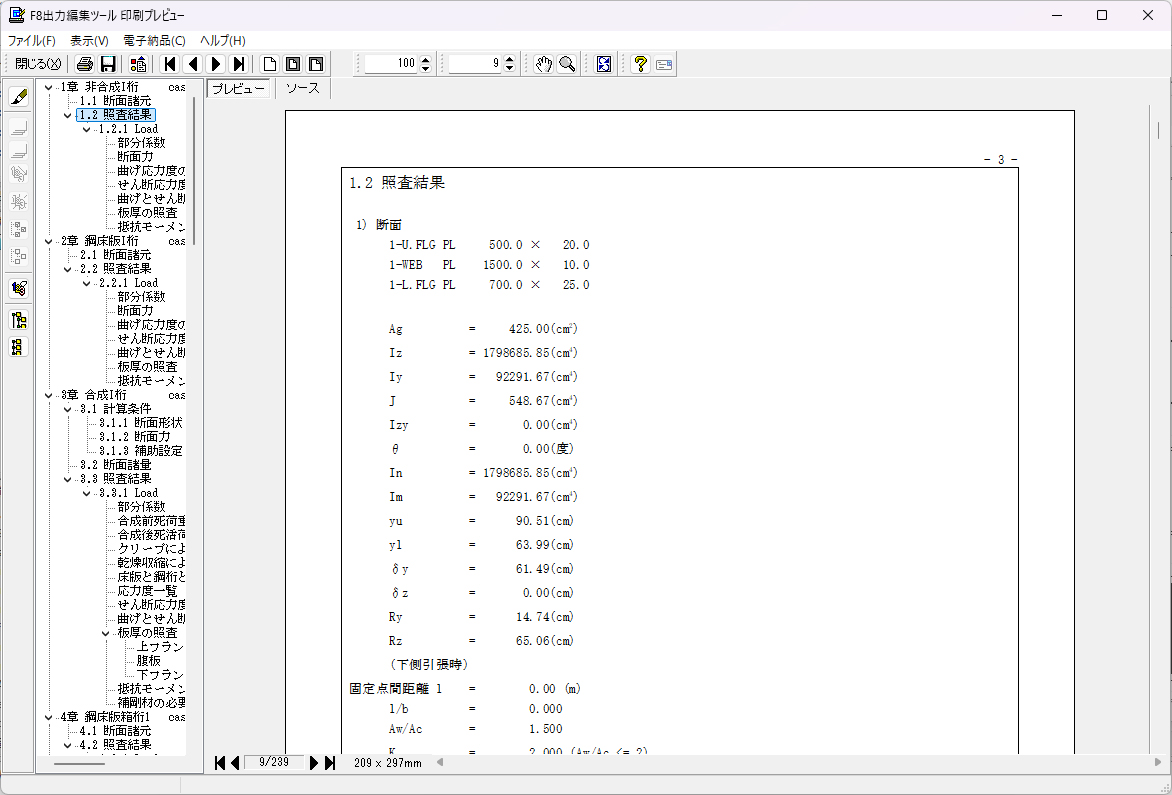Open the 電子納品(C) menu

154,40
